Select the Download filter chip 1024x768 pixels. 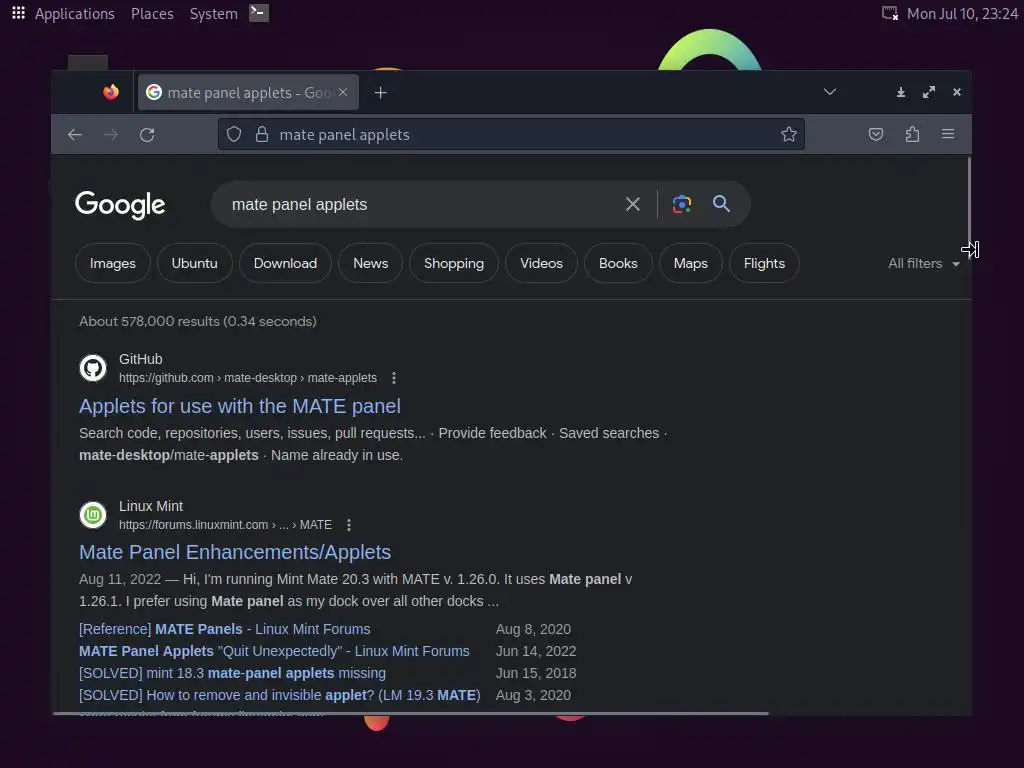click(285, 263)
